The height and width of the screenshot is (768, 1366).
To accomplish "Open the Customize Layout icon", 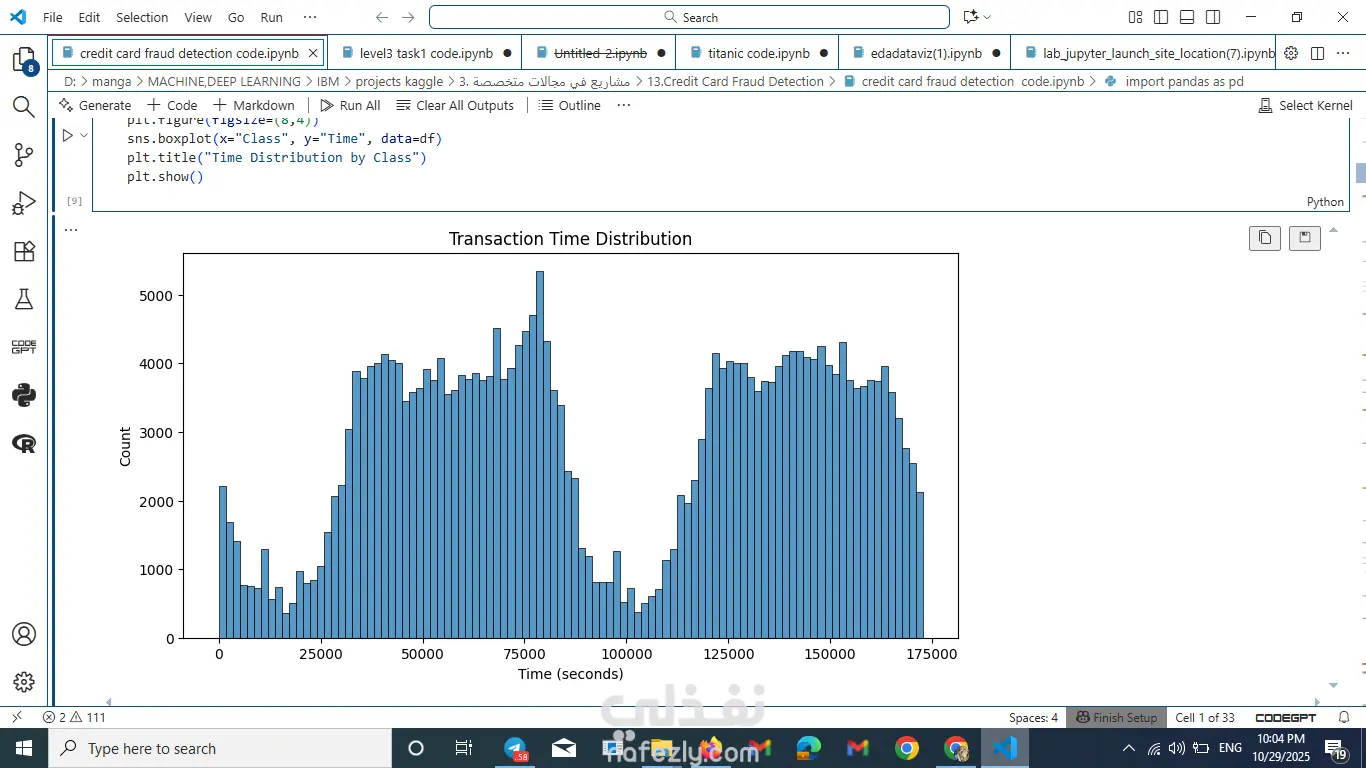I will 1135,17.
